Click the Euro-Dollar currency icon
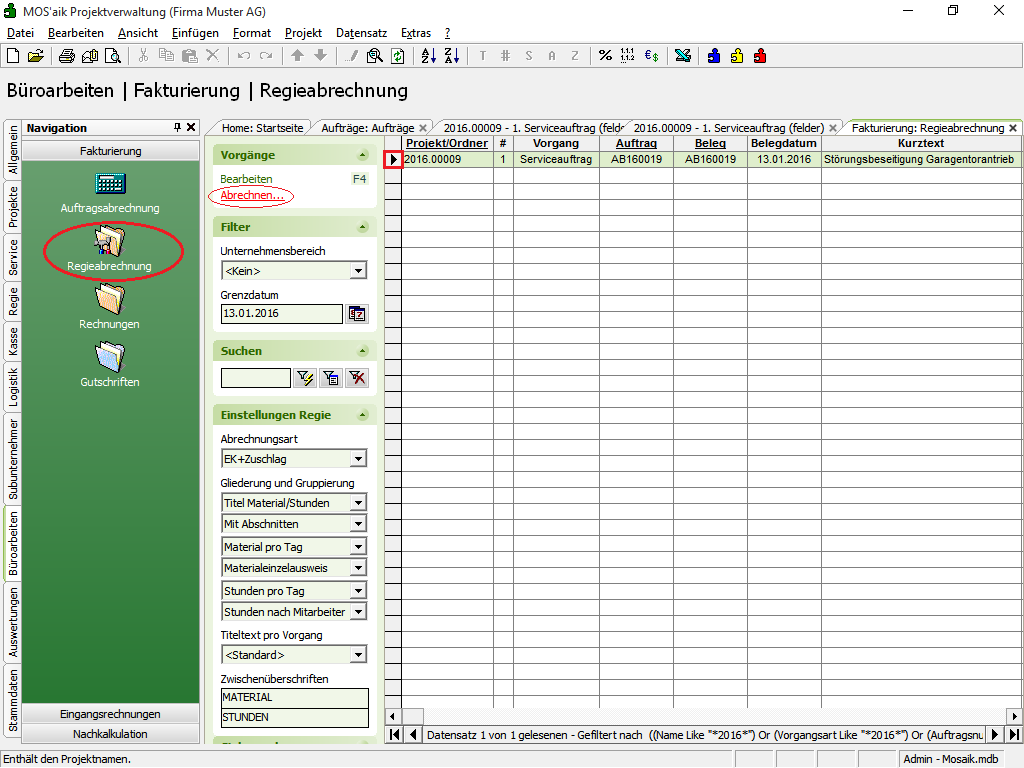1024x768 pixels. (651, 56)
